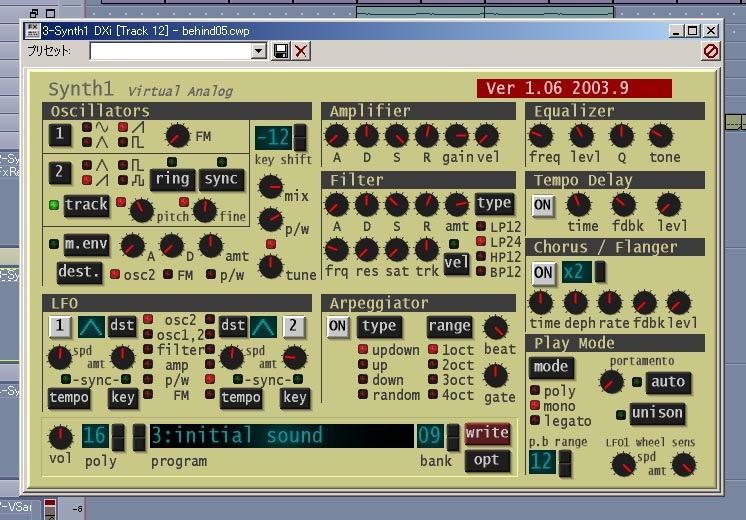Click the master vol knob
746x520 pixels.
point(61,437)
